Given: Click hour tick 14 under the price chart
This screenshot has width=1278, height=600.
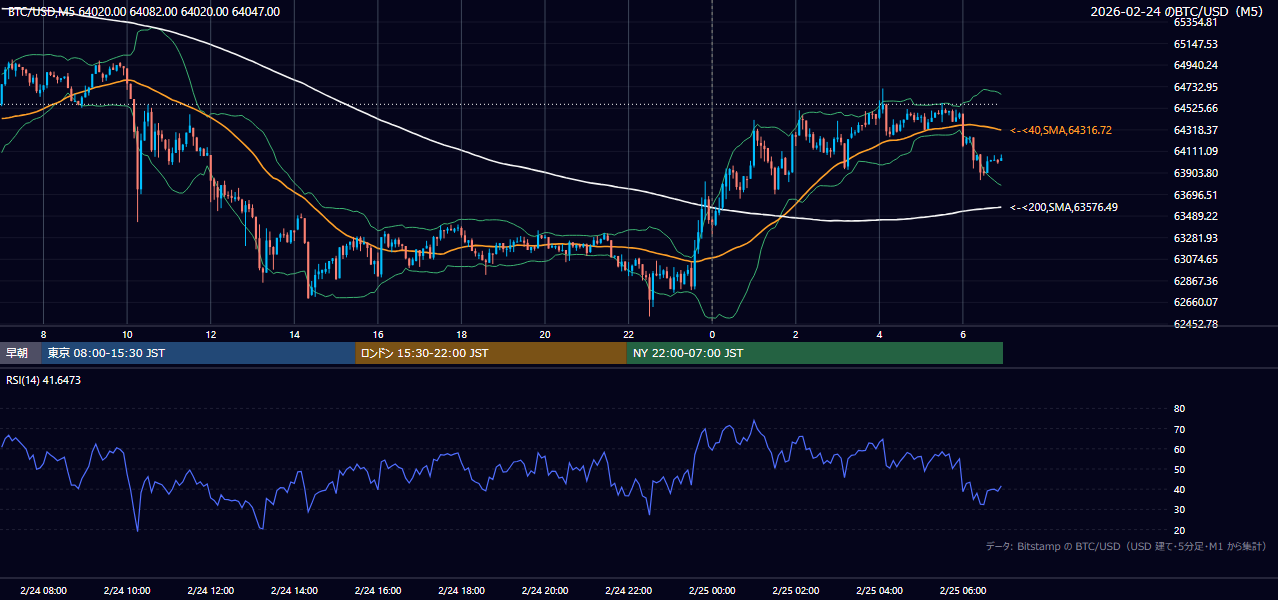Looking at the screenshot, I should pos(294,334).
